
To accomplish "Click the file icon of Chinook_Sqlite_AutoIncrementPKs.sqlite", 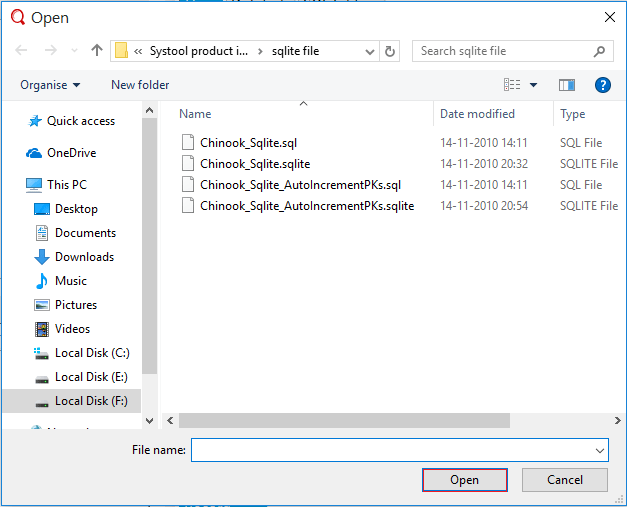I will point(188,205).
